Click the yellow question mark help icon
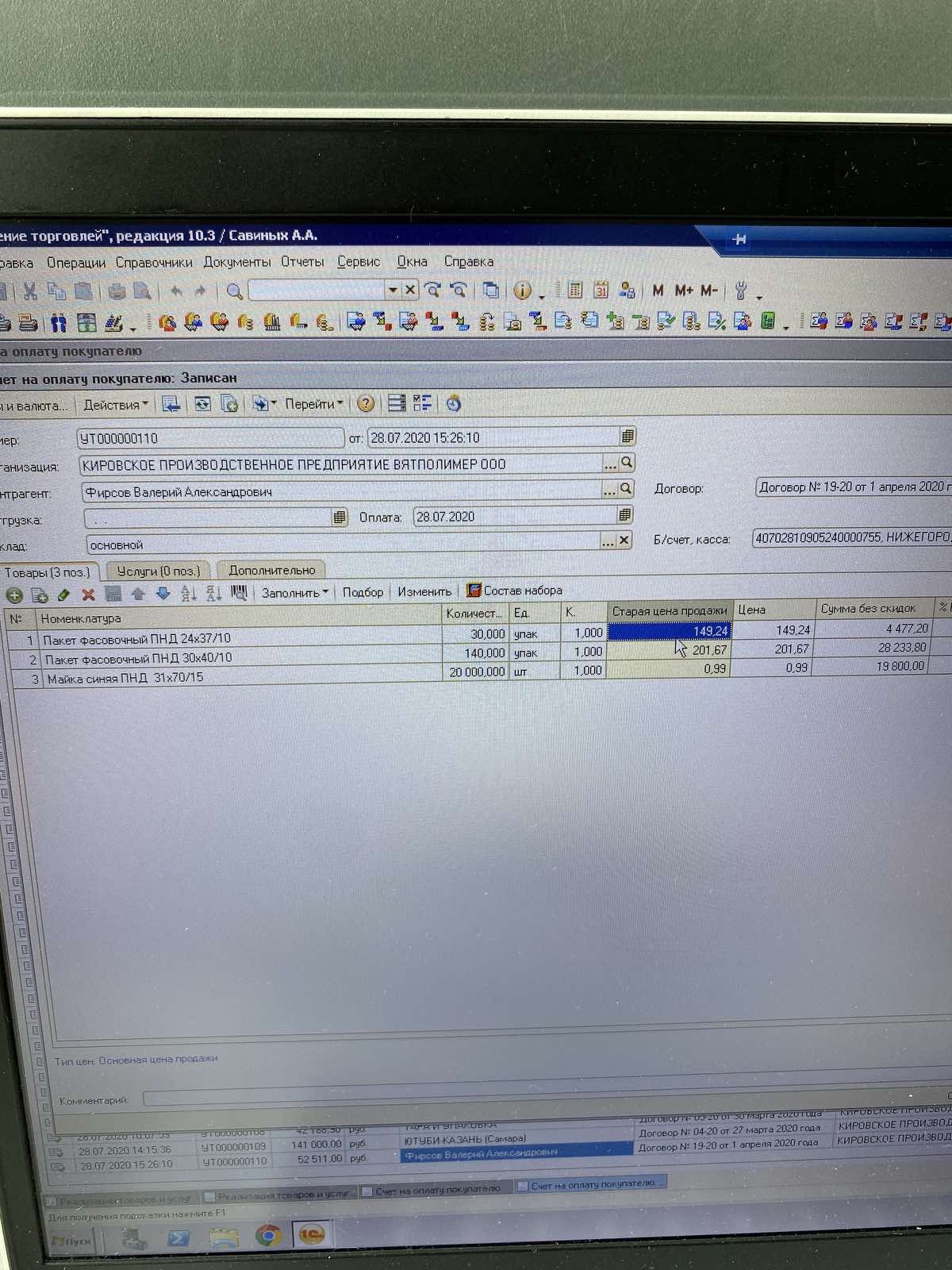This screenshot has height=1270, width=952. [365, 404]
